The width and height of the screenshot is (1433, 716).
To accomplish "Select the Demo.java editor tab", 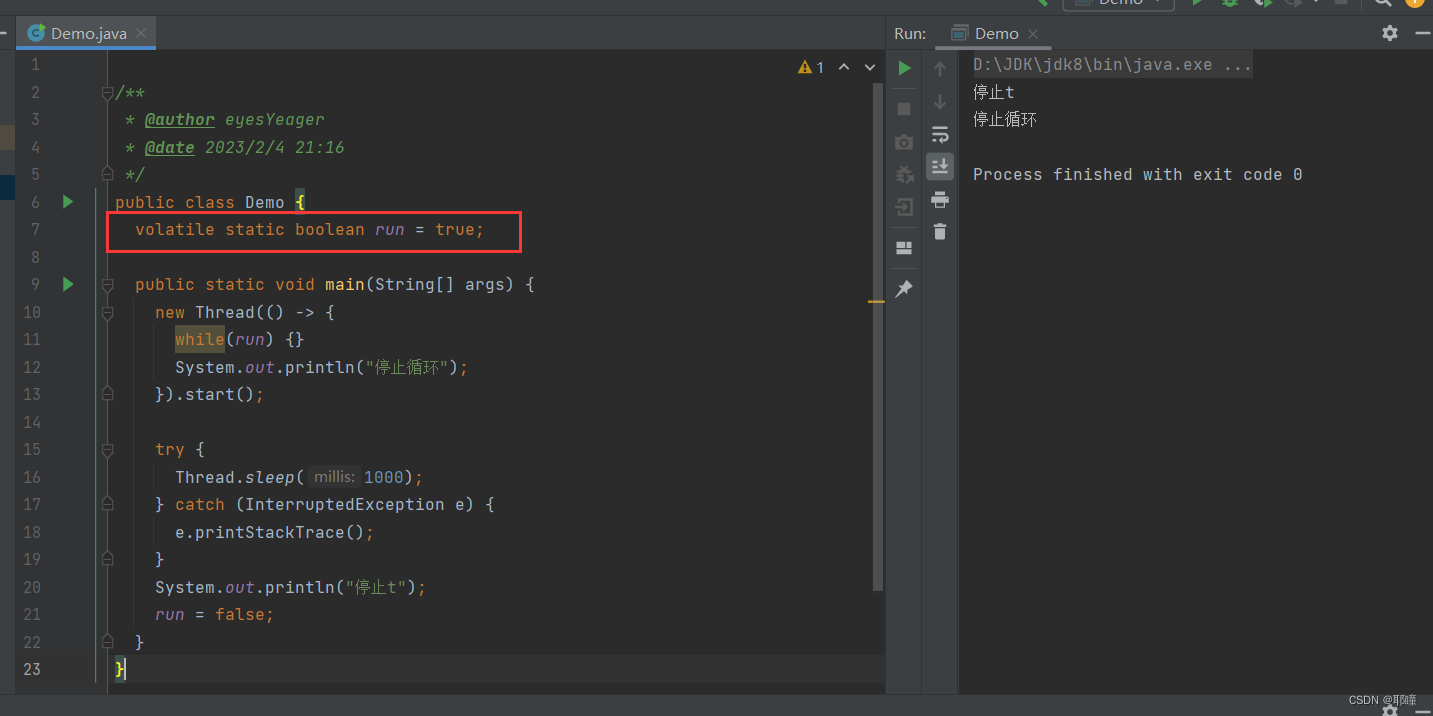I will click(88, 33).
